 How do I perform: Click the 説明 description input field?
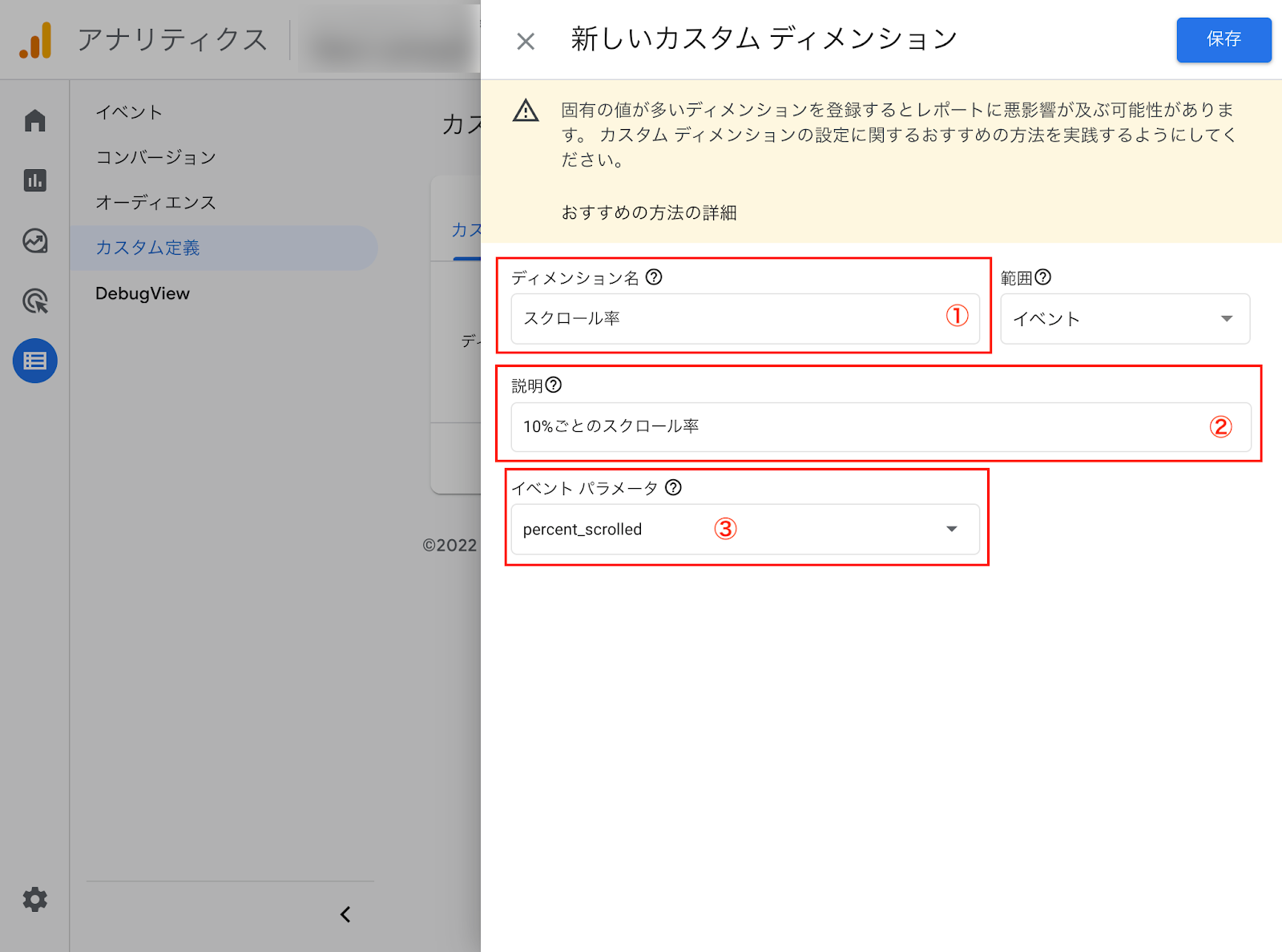click(x=881, y=426)
